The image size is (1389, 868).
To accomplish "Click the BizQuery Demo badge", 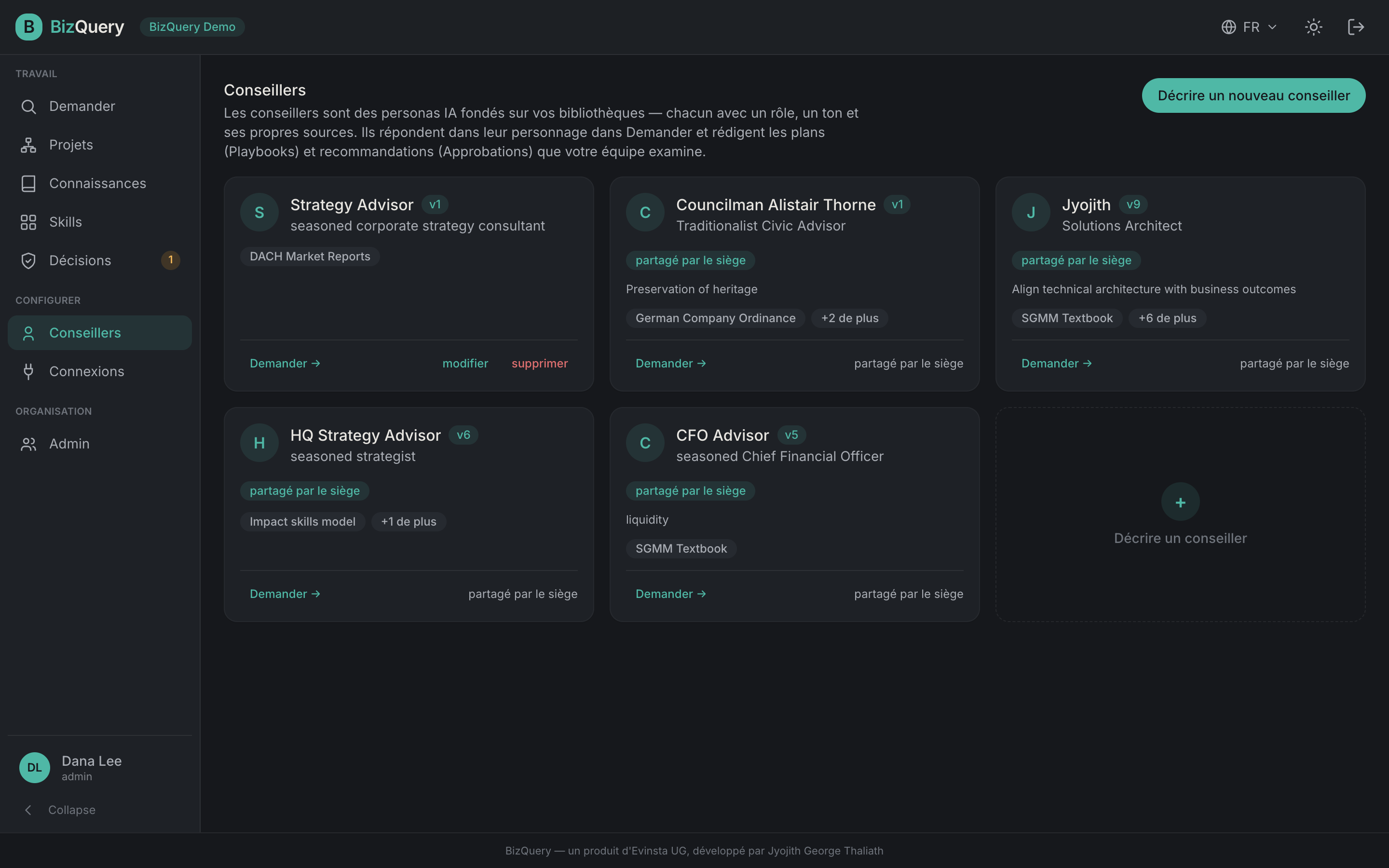I will [192, 27].
